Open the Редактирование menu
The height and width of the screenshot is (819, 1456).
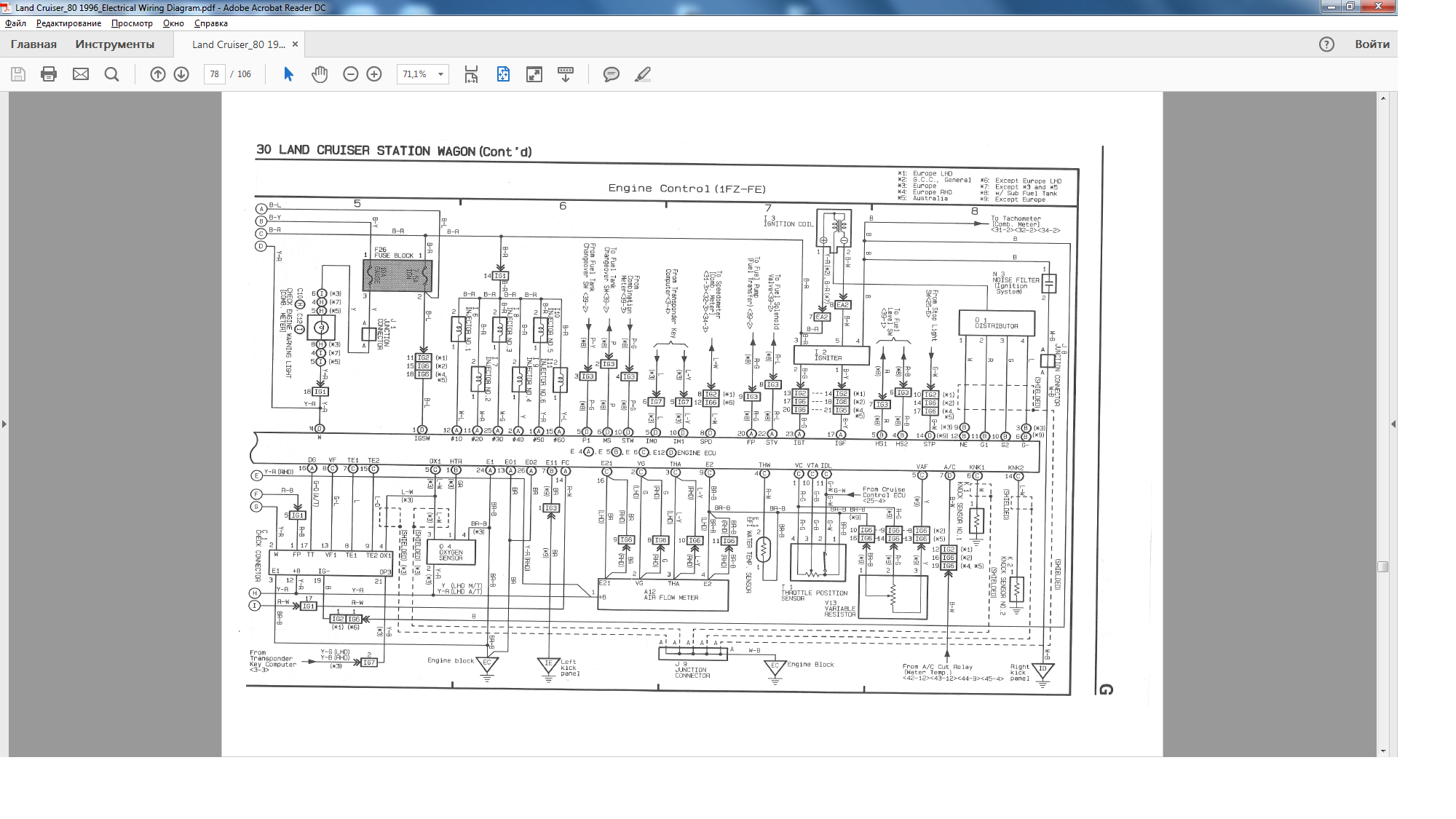pyautogui.click(x=68, y=23)
